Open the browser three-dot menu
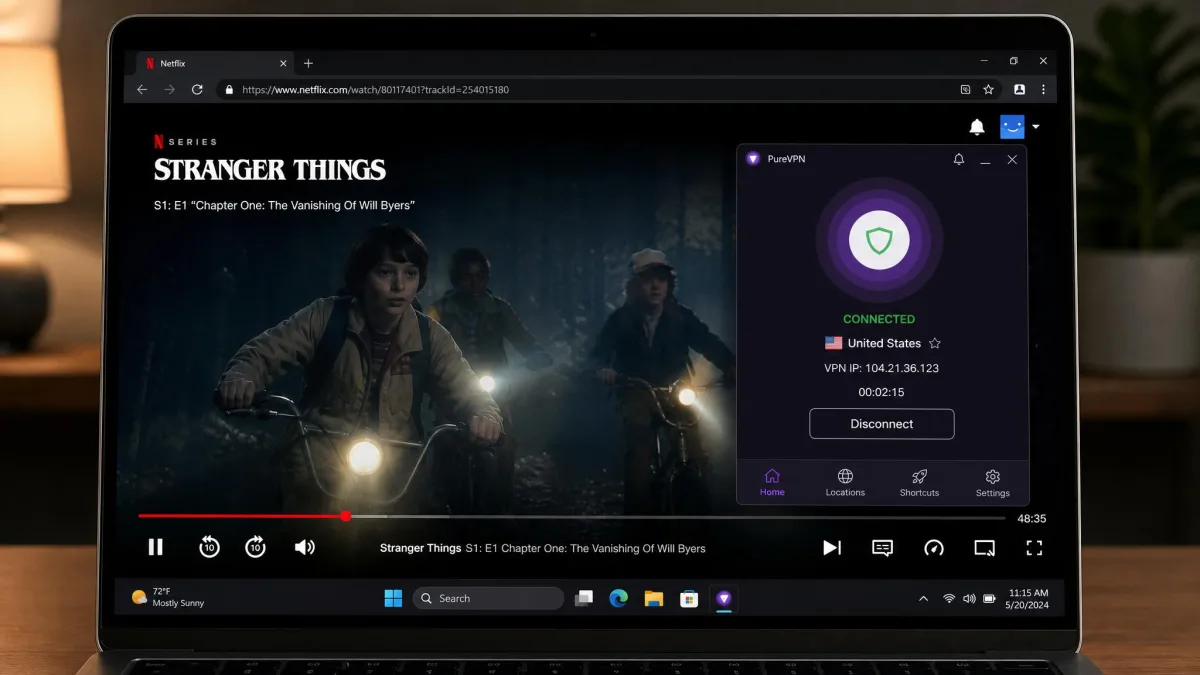Viewport: 1200px width, 675px height. click(x=1043, y=89)
